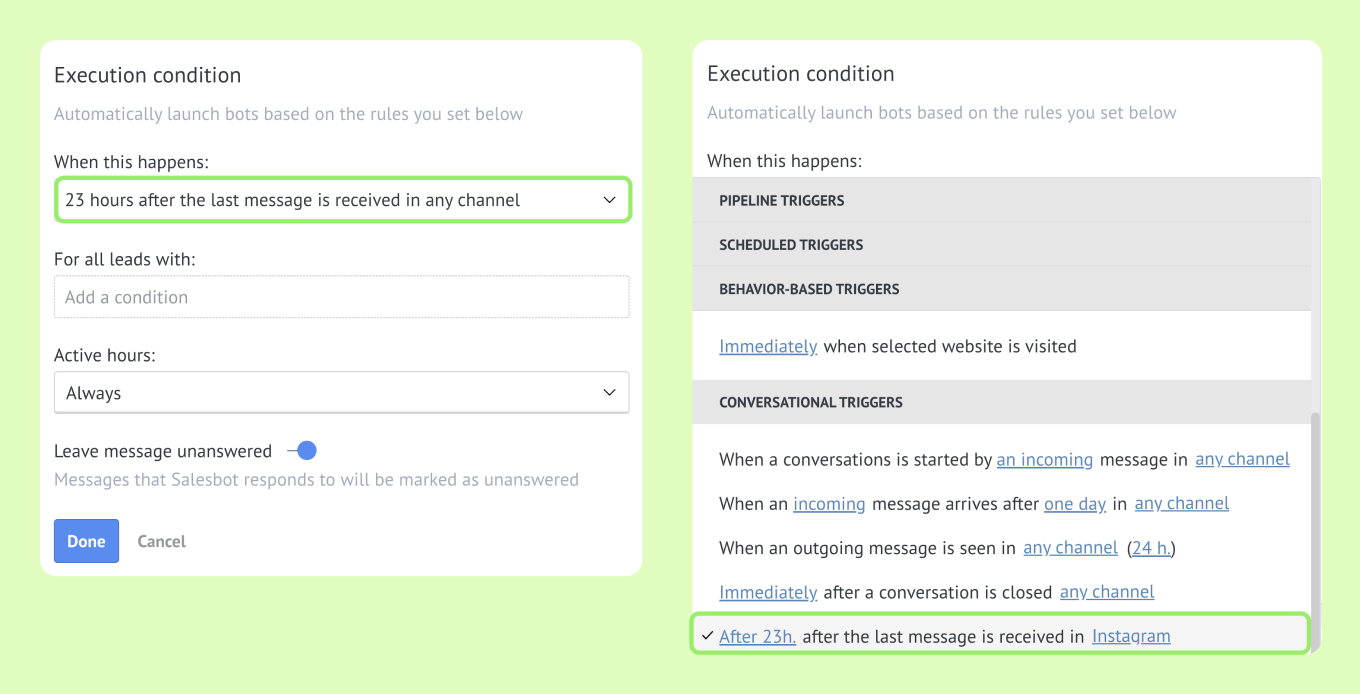
Task: Click the checkmark beside 'After 23h.' option
Action: (707, 636)
